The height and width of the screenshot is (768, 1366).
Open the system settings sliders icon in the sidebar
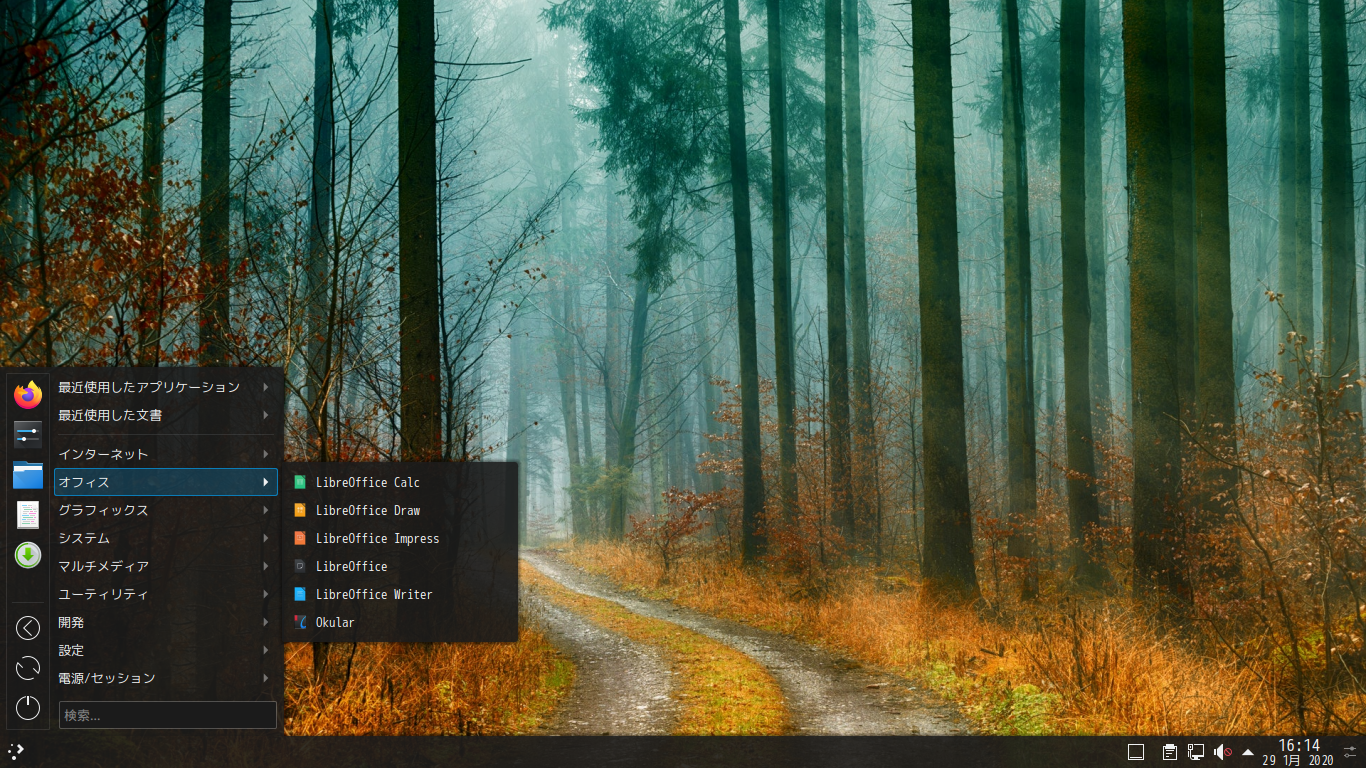tap(28, 435)
